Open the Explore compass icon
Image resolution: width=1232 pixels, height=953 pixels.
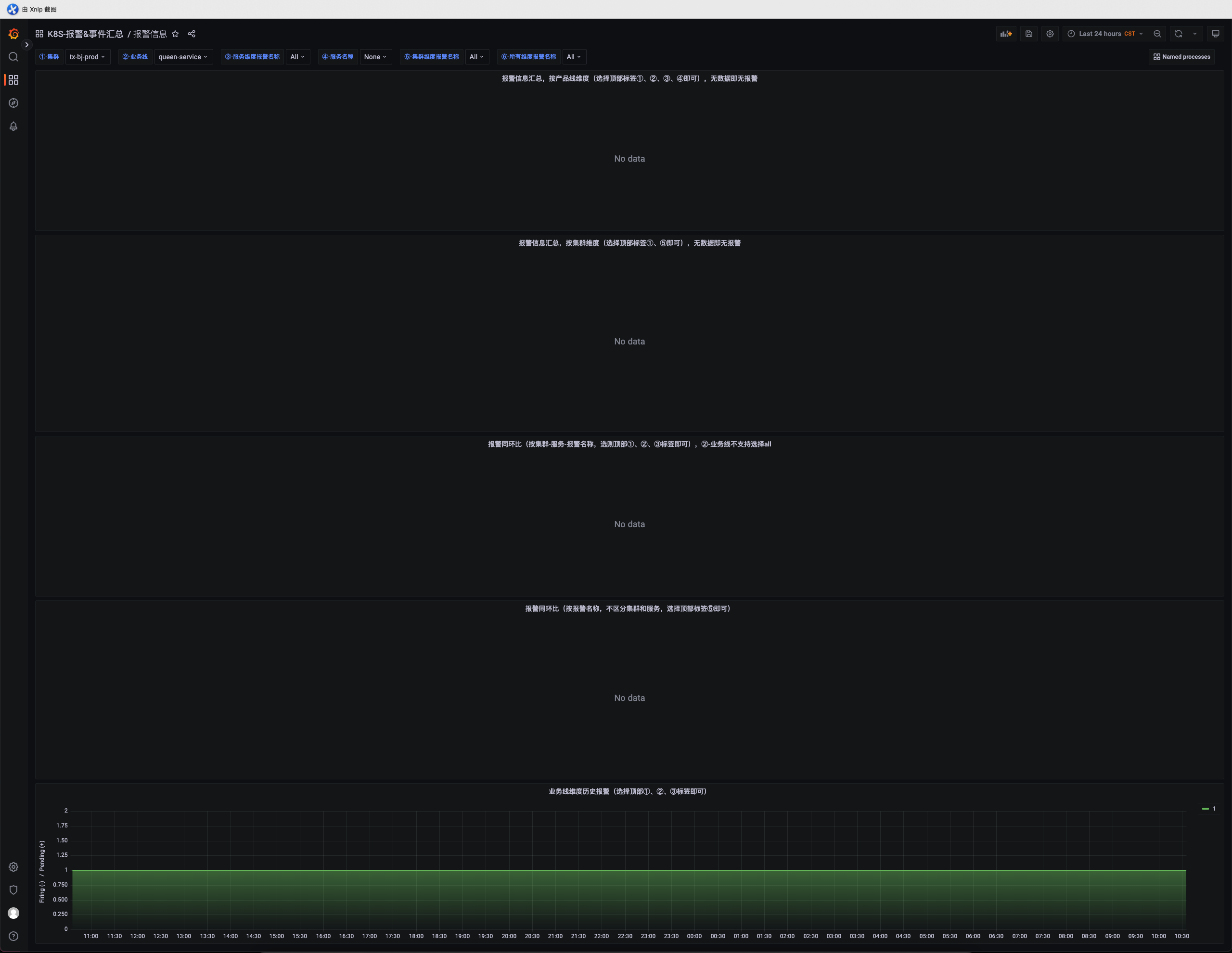click(x=13, y=103)
